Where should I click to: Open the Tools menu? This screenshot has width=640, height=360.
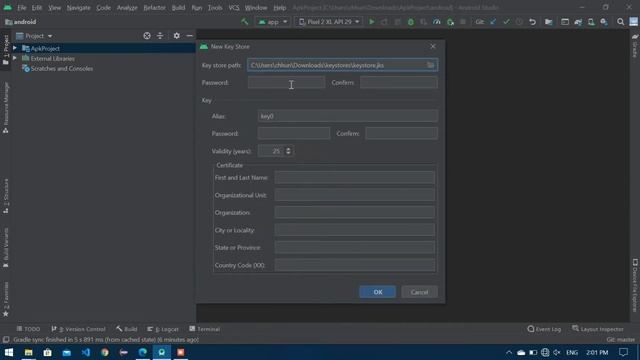pyautogui.click(x=215, y=7)
